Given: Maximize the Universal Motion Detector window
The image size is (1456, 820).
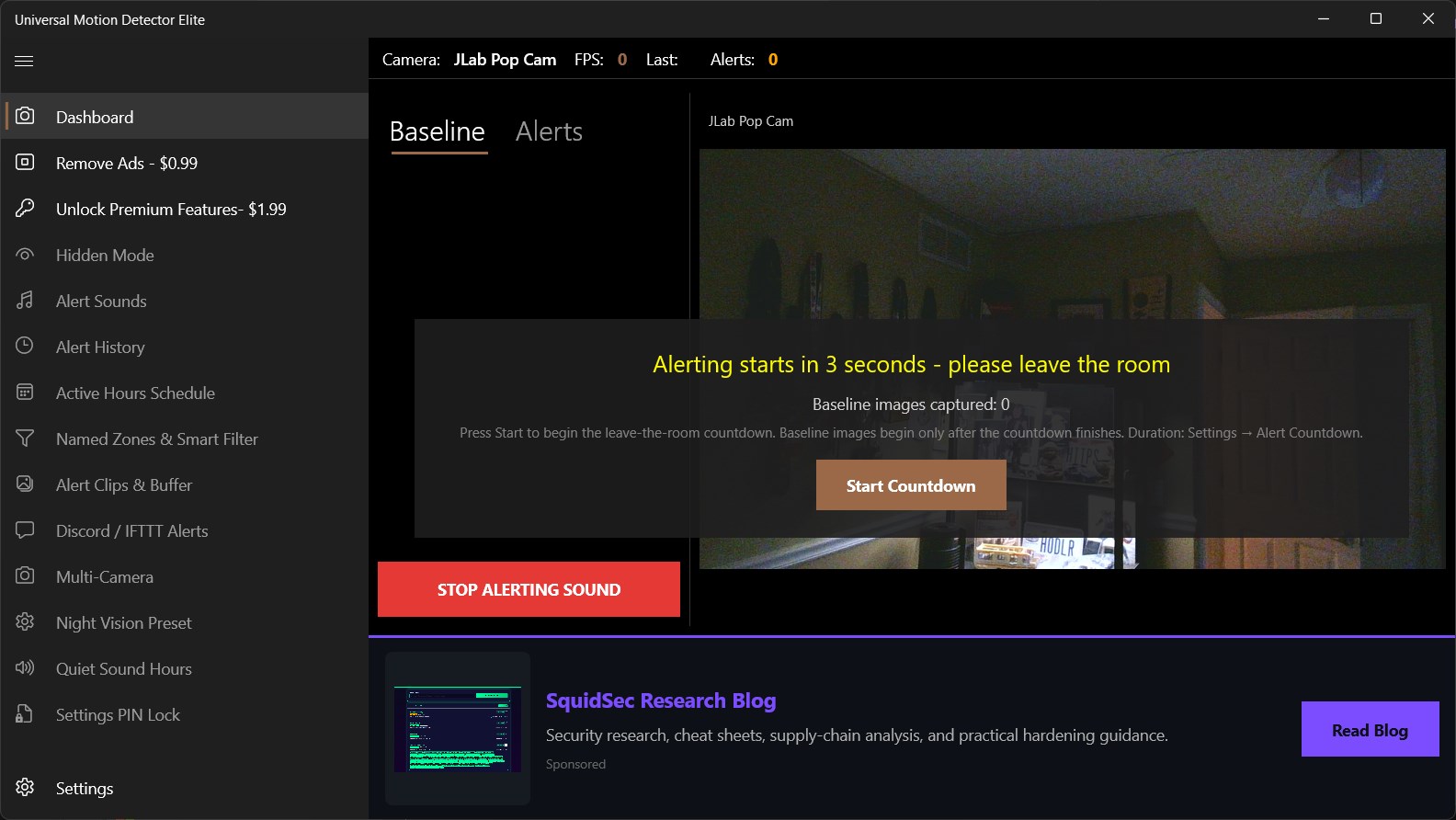Looking at the screenshot, I should pos(1376,18).
